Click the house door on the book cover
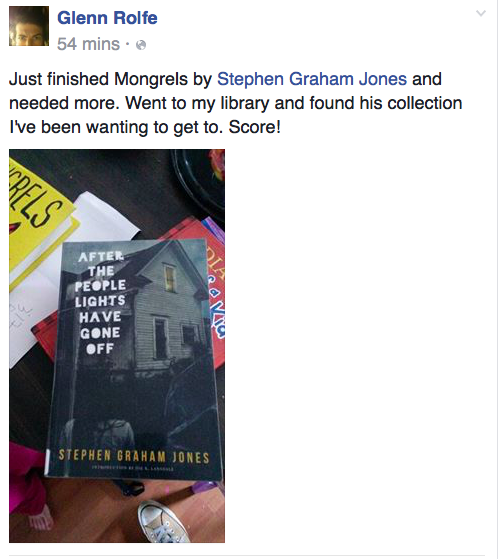This screenshot has width=498, height=559. [160, 338]
